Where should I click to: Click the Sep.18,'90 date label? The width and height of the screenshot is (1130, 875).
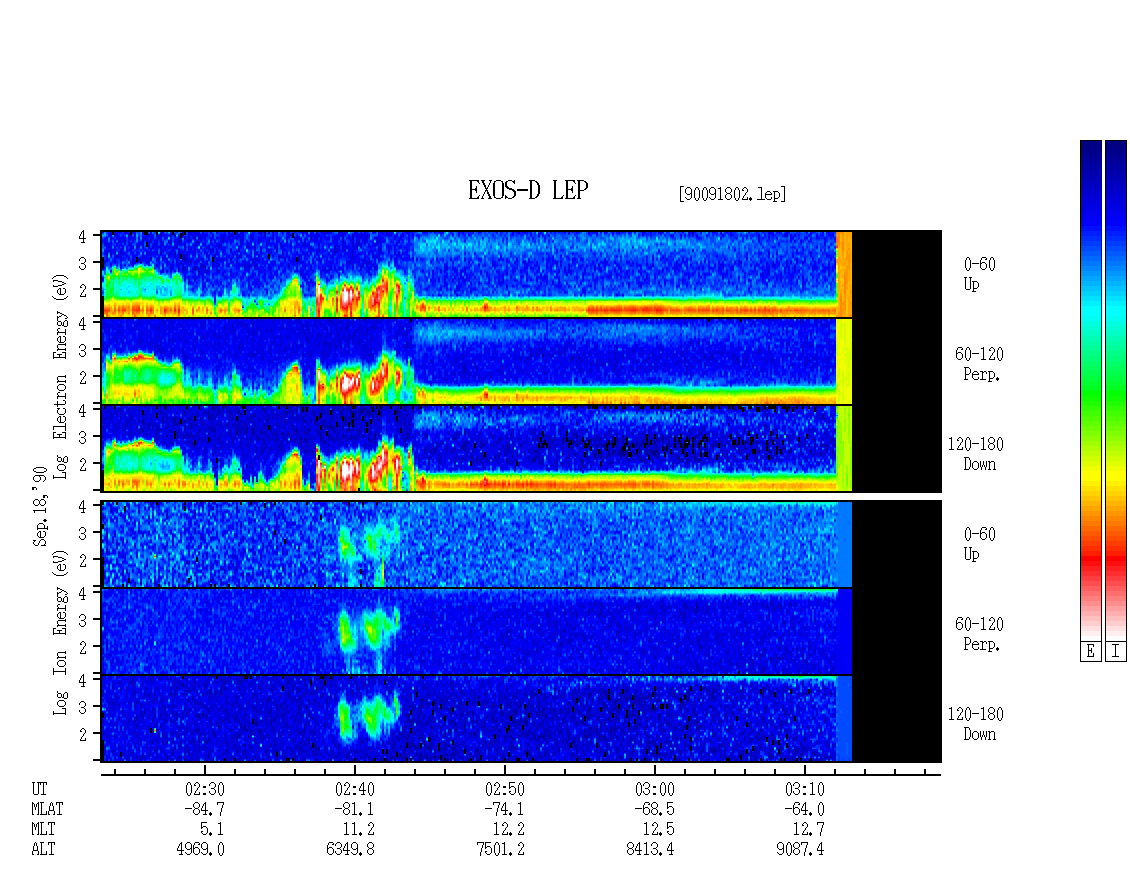click(x=40, y=506)
